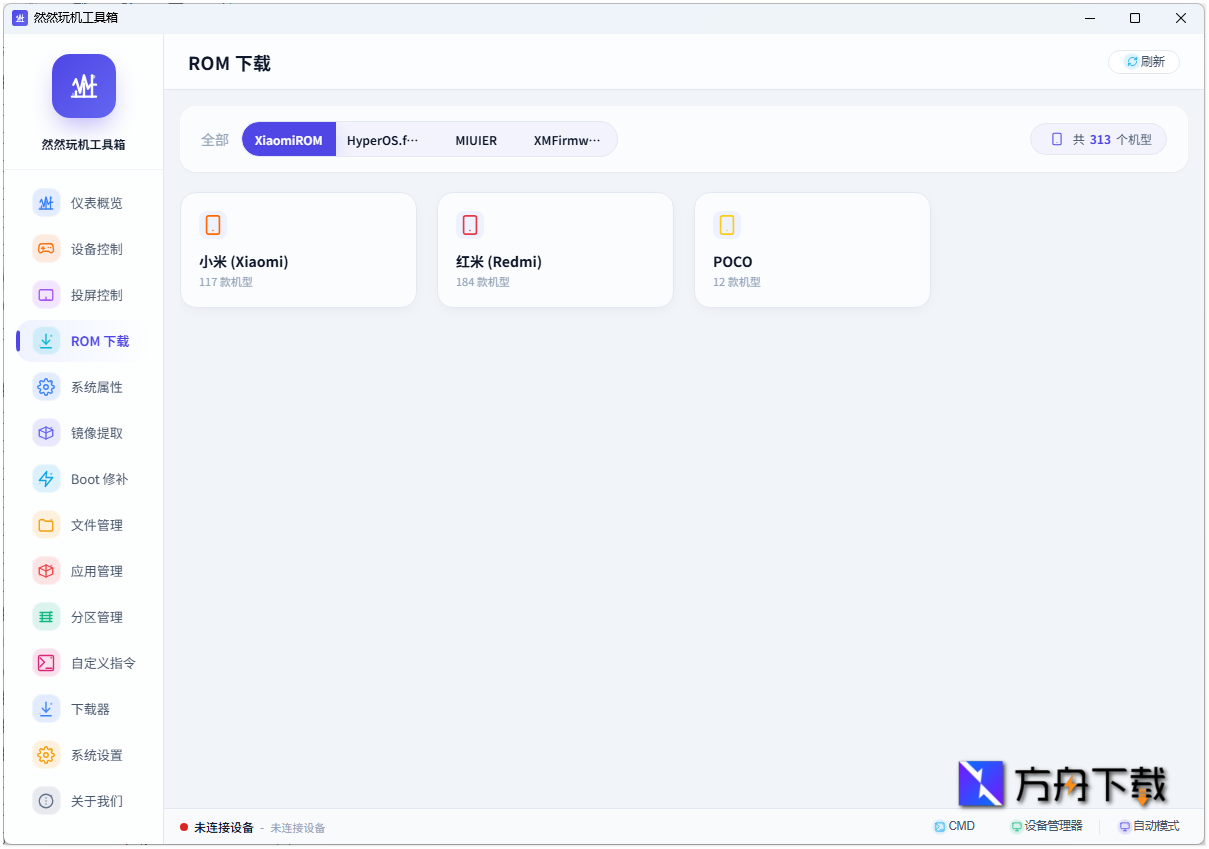
Task: Toggle 自动模式 in the status bar
Action: [x=1149, y=827]
